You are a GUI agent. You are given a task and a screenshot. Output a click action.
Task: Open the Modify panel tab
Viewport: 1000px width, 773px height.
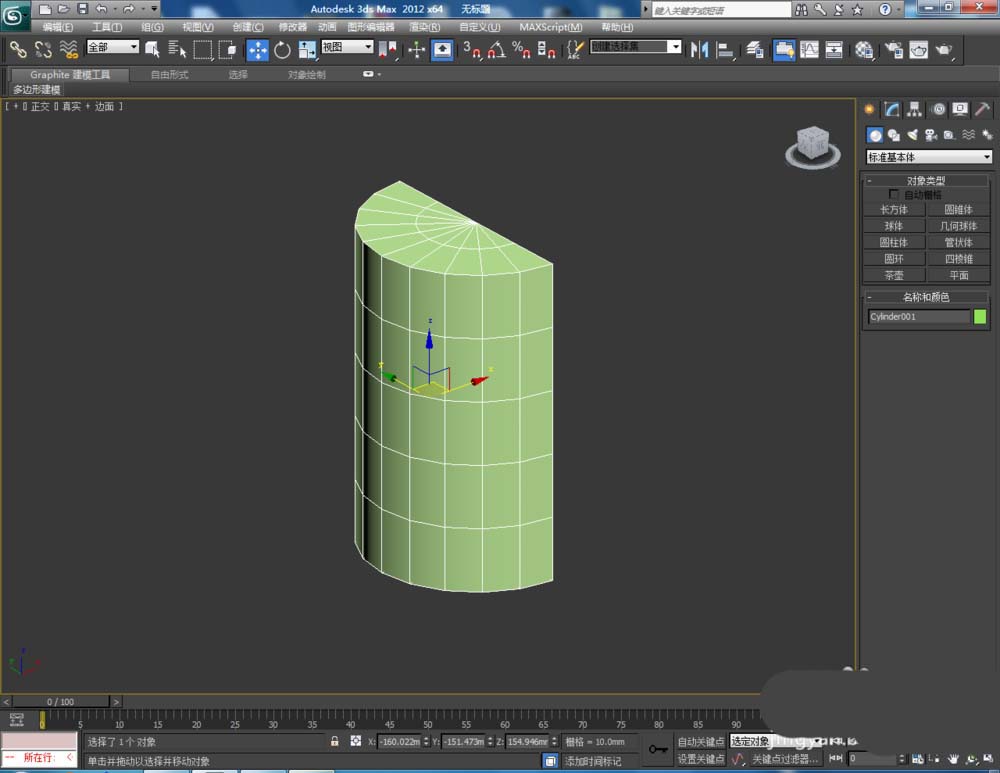click(891, 110)
